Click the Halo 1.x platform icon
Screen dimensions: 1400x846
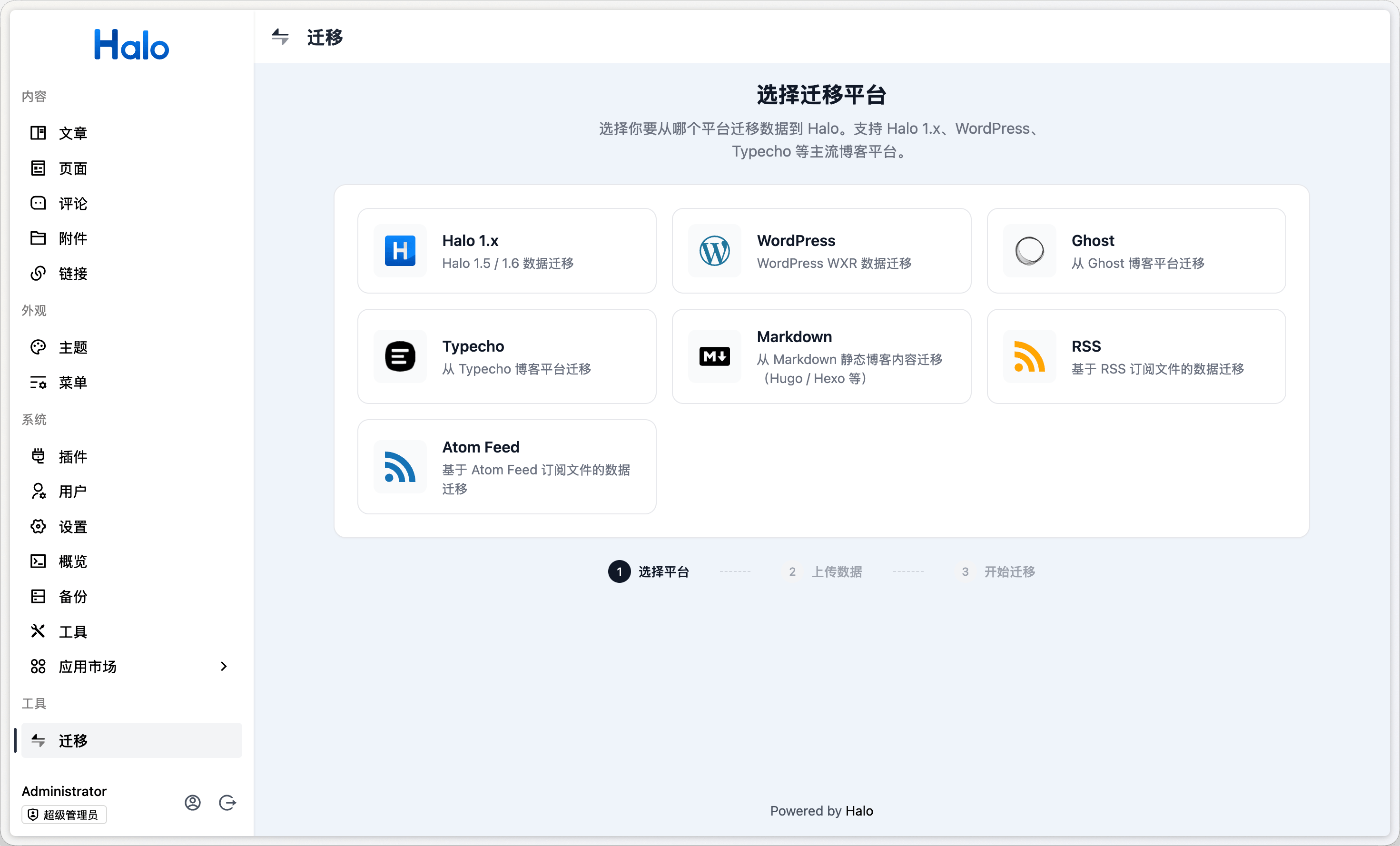pos(400,251)
